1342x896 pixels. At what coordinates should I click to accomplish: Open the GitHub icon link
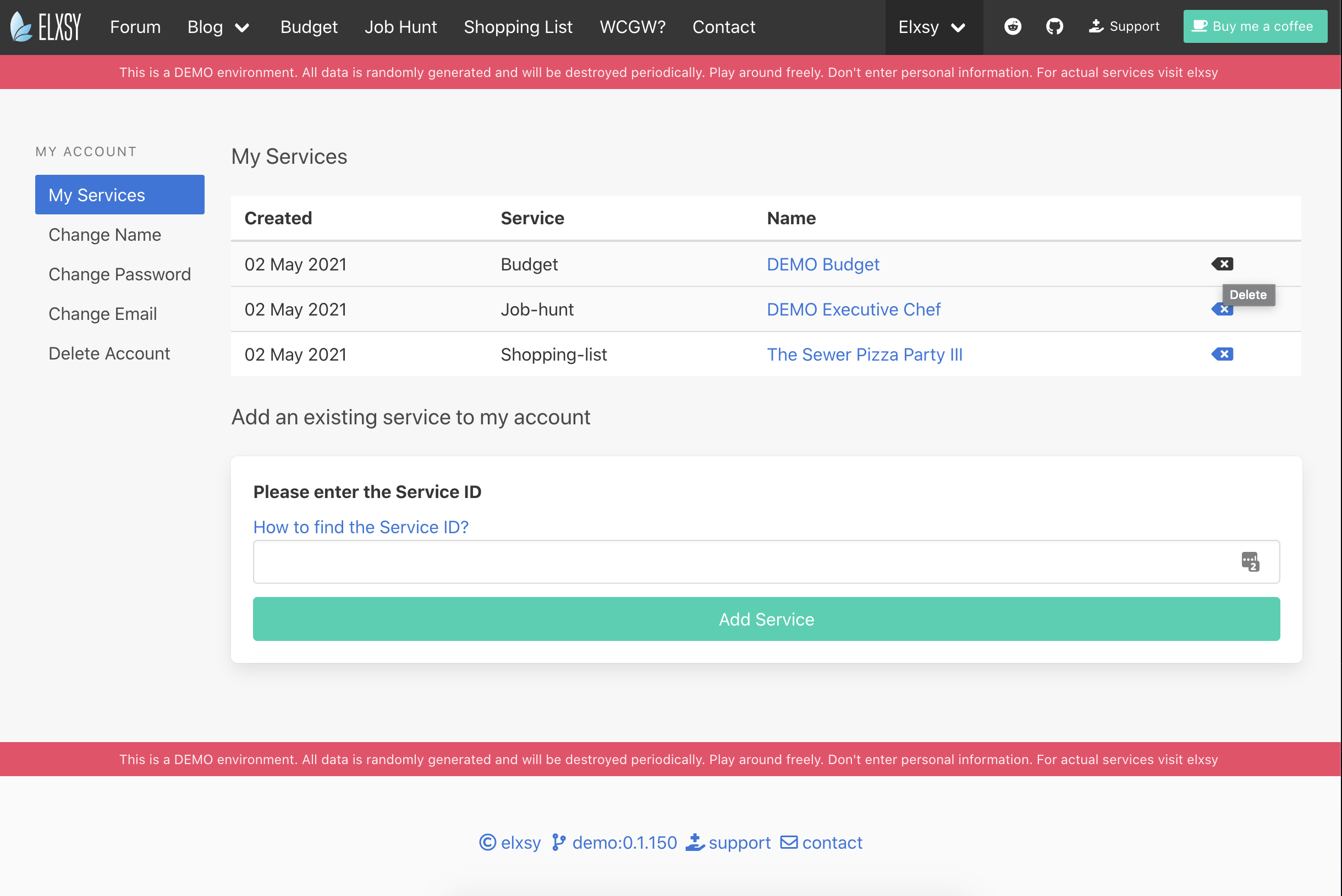point(1054,26)
